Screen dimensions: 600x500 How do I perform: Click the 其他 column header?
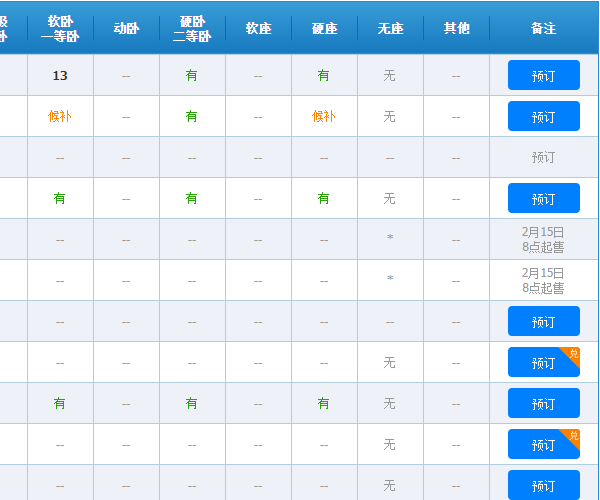click(456, 28)
